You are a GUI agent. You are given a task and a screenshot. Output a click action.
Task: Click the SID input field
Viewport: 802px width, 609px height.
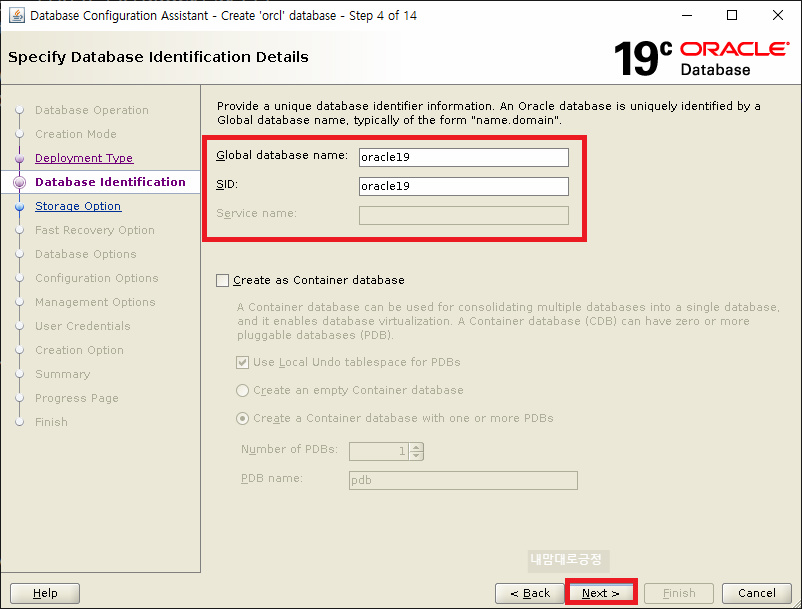463,187
